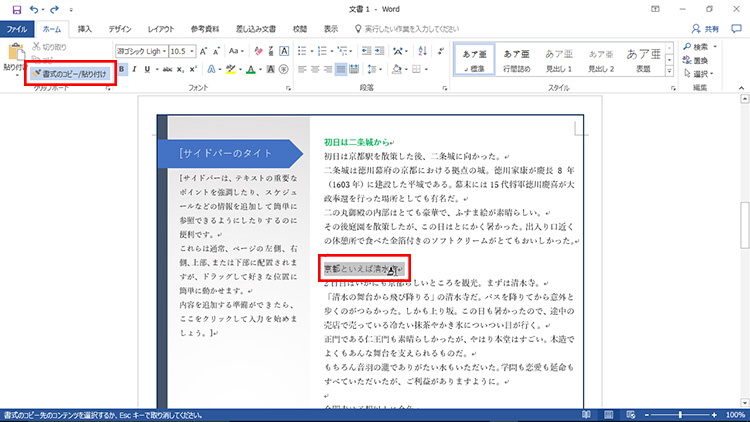Open the ファイル (File) tab
Image resolution: width=750 pixels, height=422 pixels.
point(16,29)
